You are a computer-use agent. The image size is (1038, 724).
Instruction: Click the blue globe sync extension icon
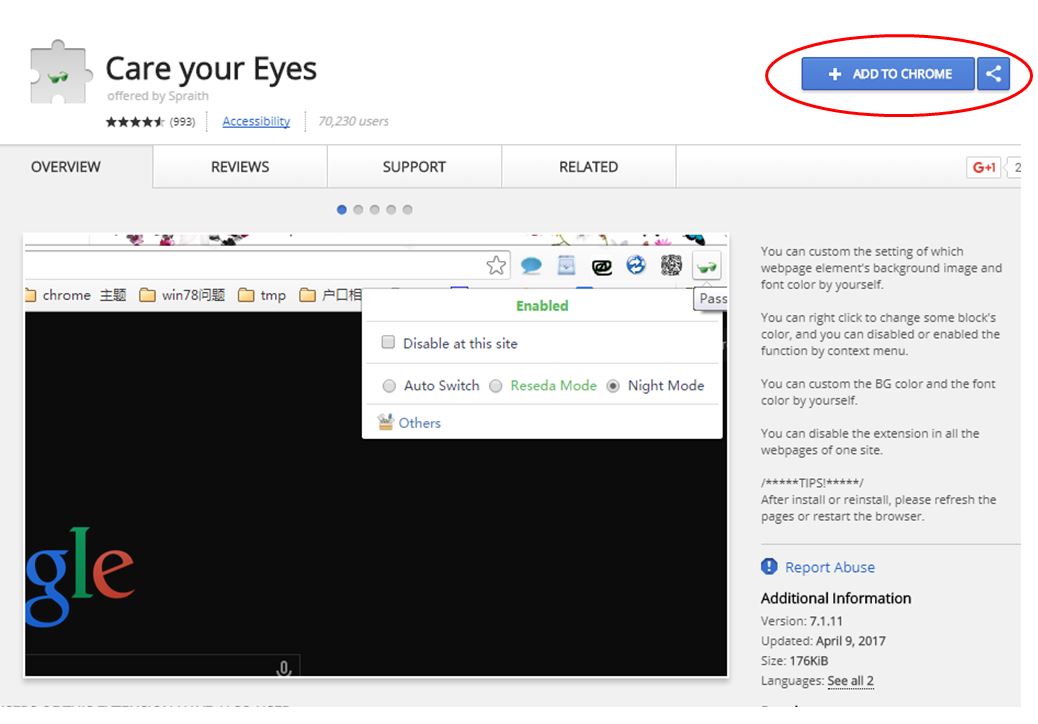[636, 265]
